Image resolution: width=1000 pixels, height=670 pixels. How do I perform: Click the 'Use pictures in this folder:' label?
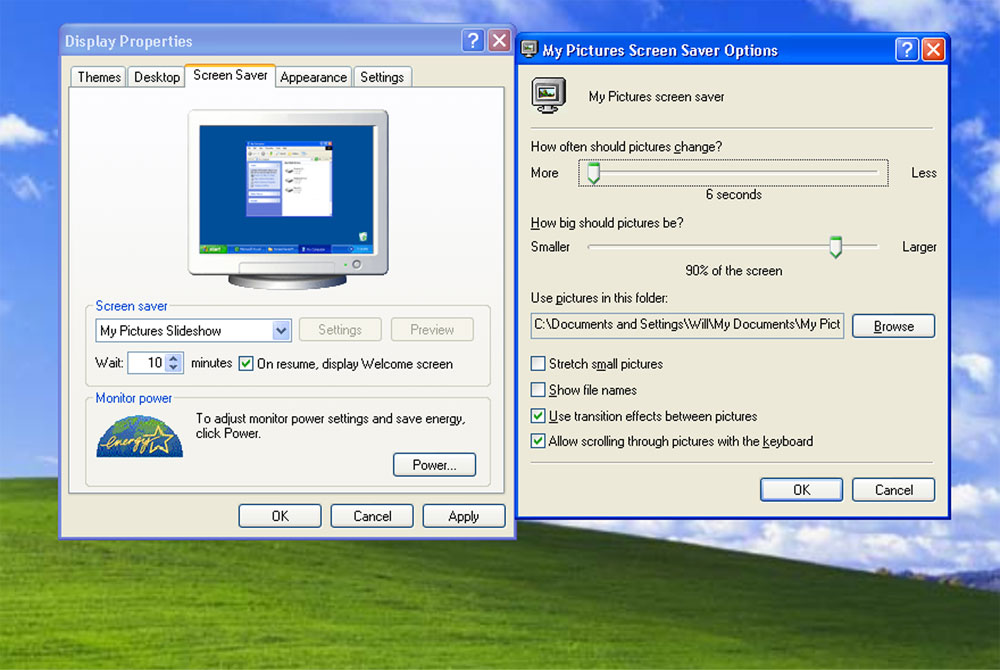click(599, 298)
